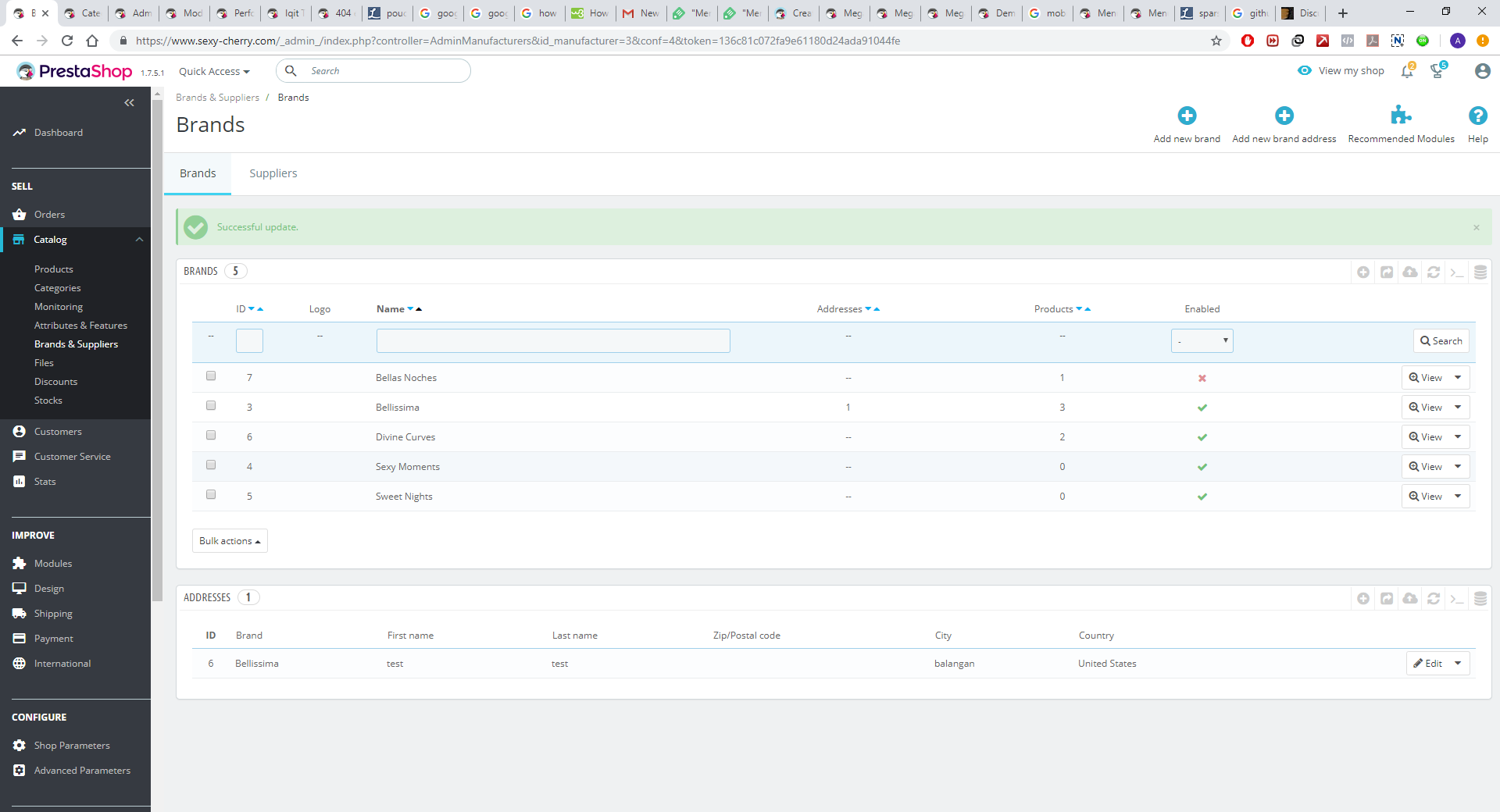1500x812 pixels.
Task: Open the trophy gamification icon
Action: tap(1437, 71)
